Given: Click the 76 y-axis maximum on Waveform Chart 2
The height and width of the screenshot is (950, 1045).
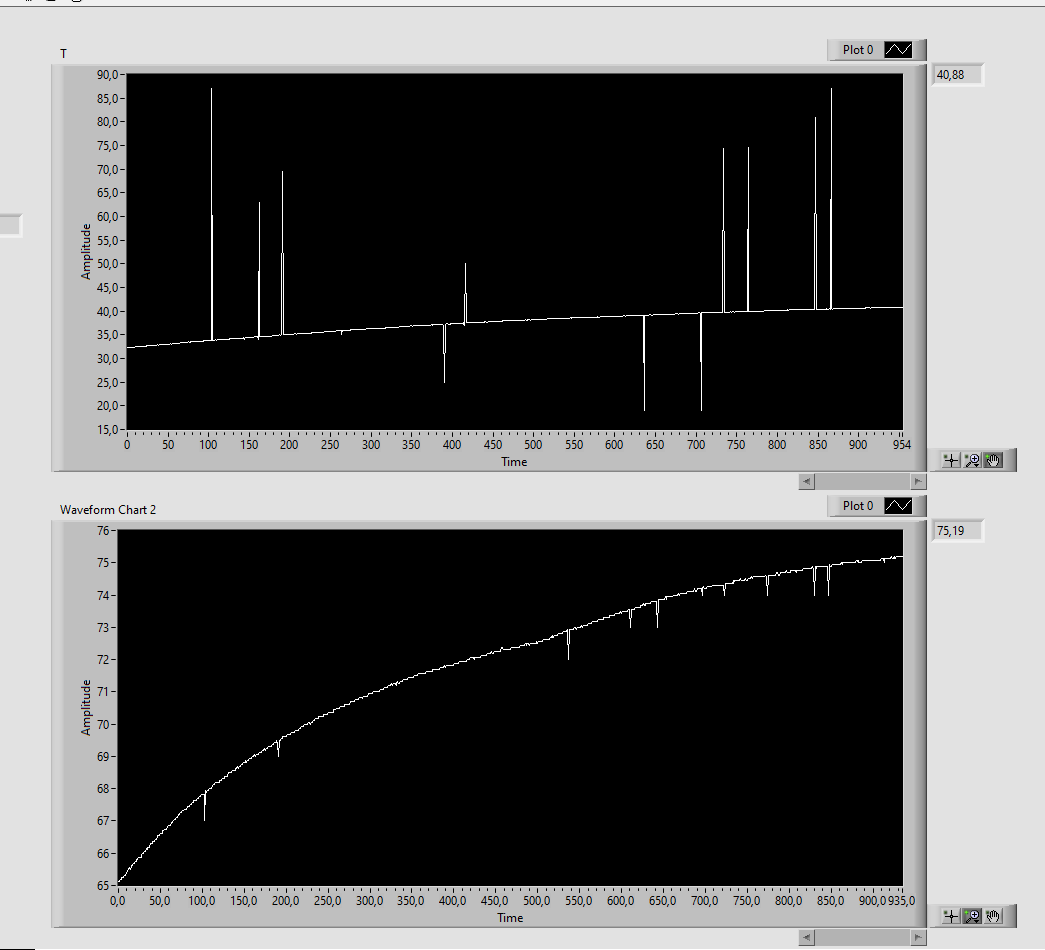Looking at the screenshot, I should (x=103, y=531).
